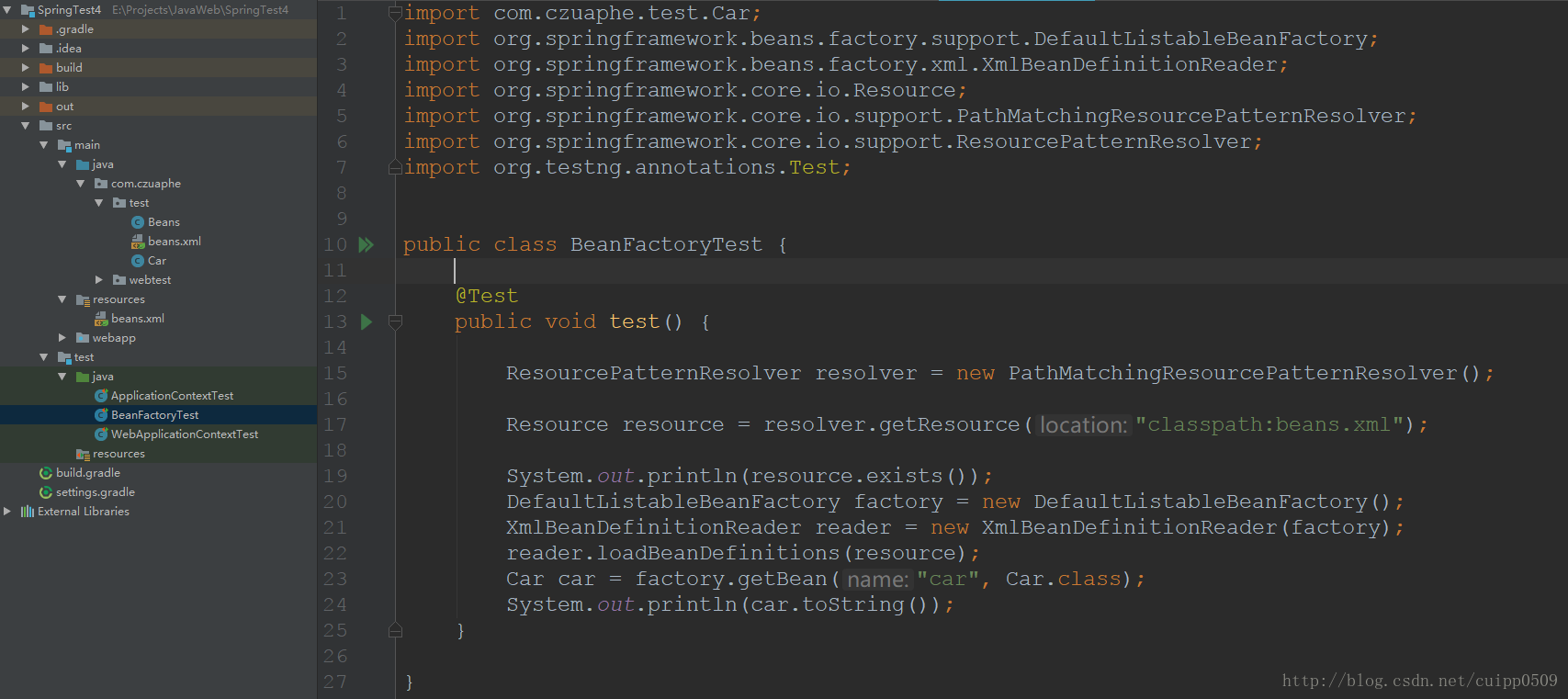
Task: Expand the .idea folder
Action: click(26, 49)
